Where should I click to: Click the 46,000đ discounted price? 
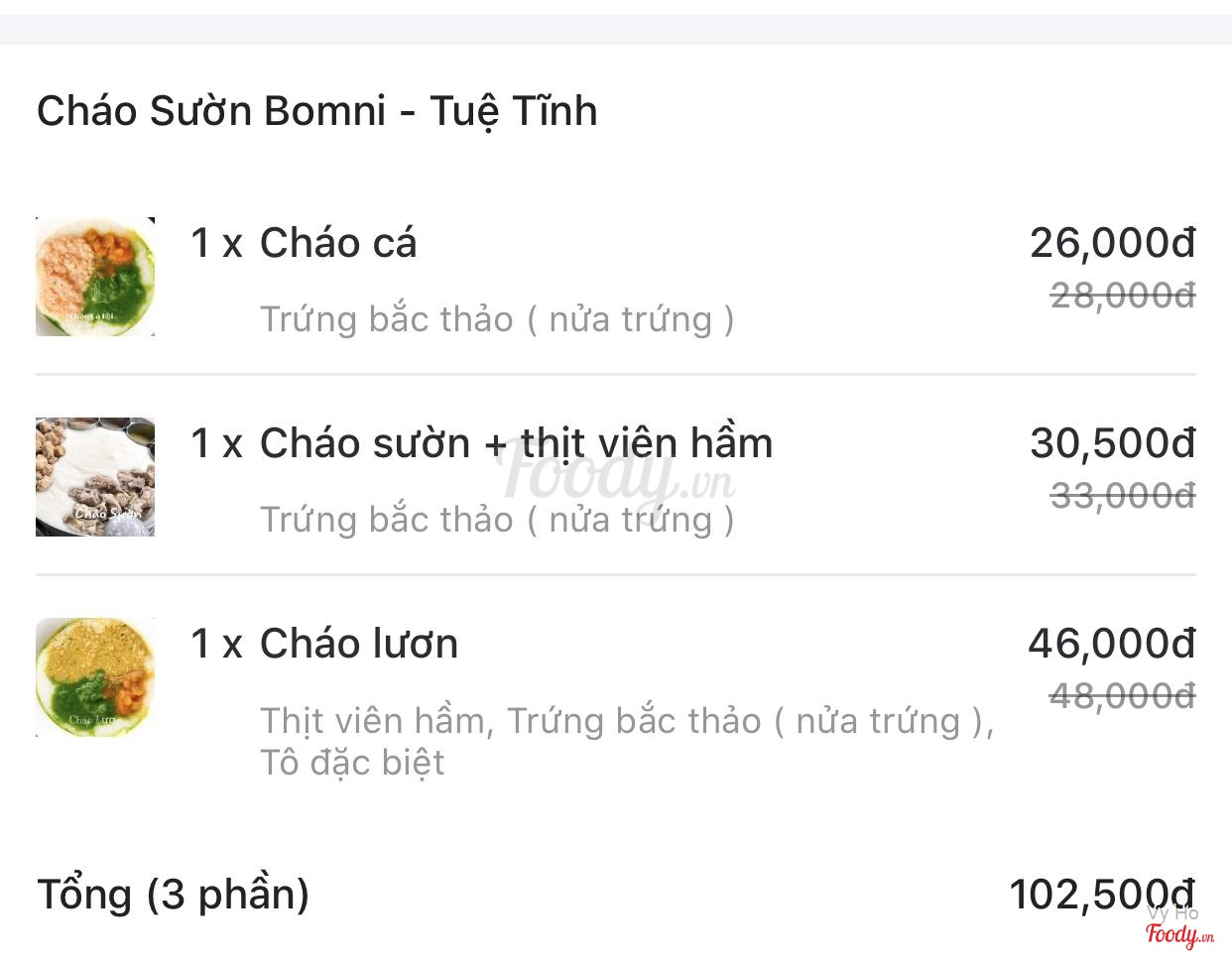pos(1111,644)
